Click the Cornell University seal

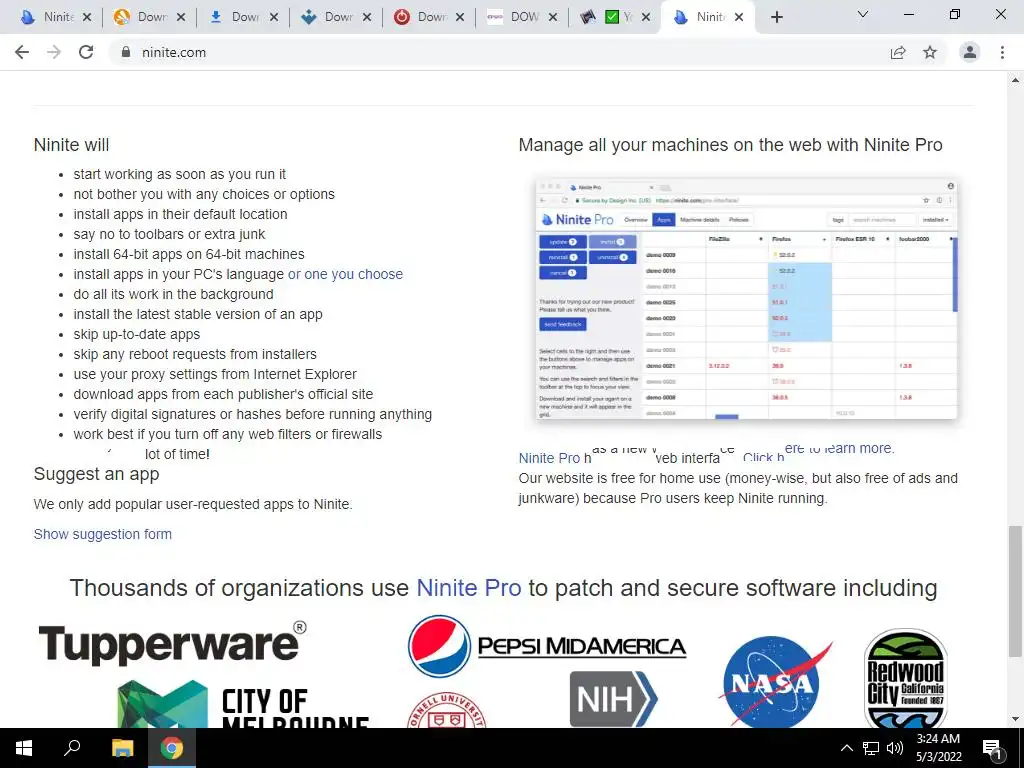[447, 711]
